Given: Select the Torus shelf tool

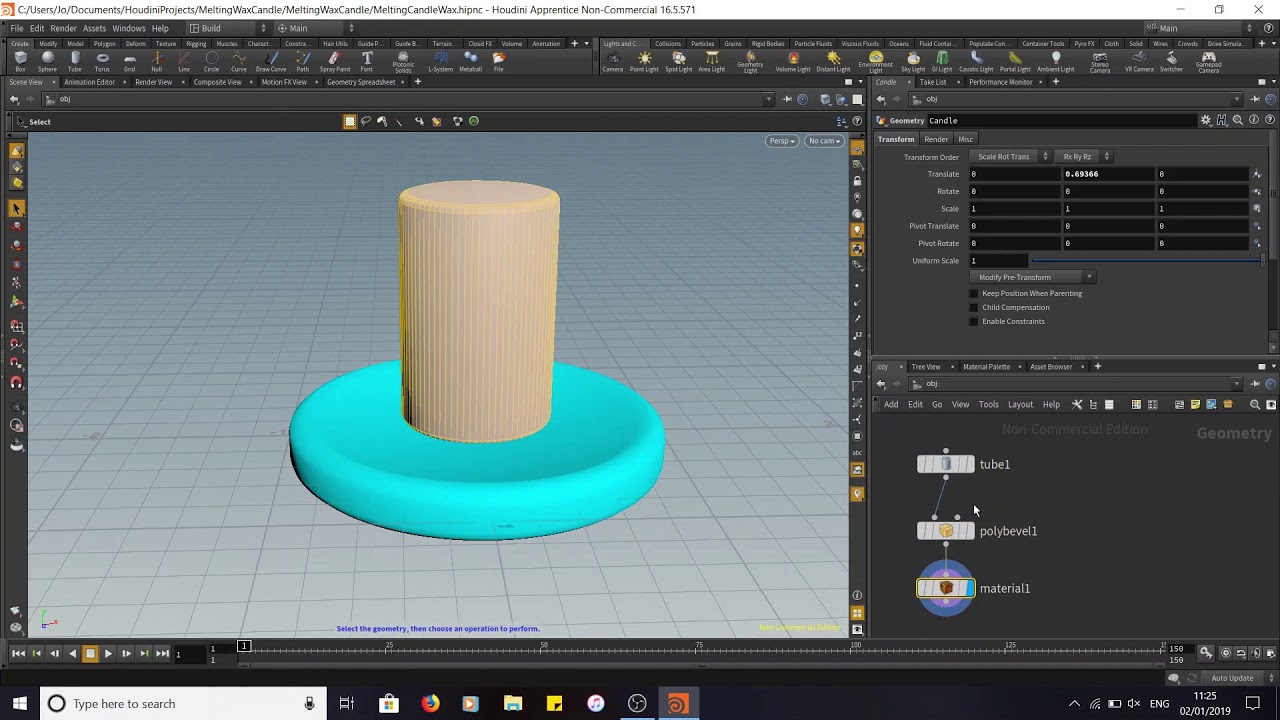Looking at the screenshot, I should point(102,62).
